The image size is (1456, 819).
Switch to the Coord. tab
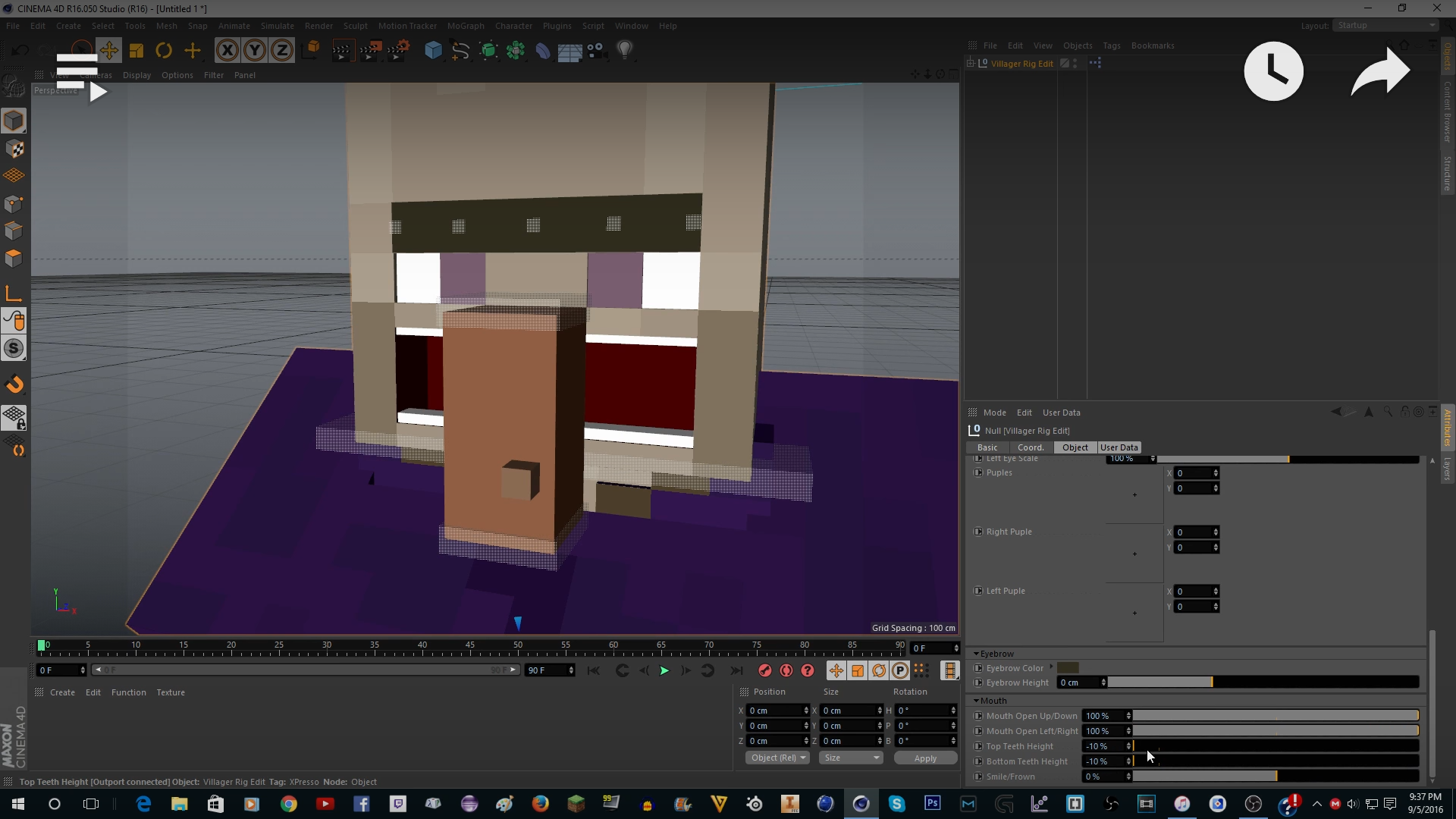(1031, 447)
